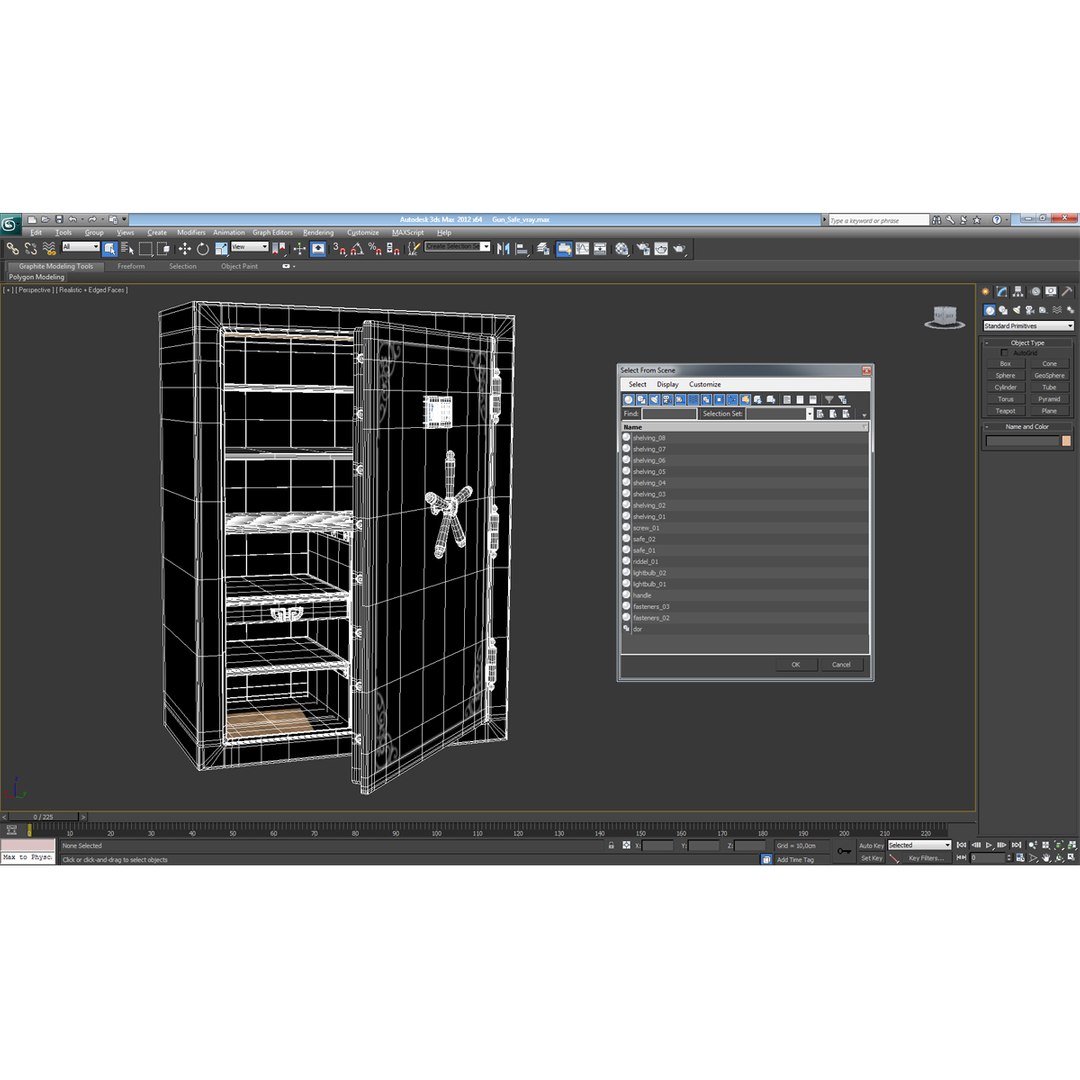Viewport: 1080px width, 1080px height.
Task: Click the ViewCube in the viewport
Action: [x=944, y=317]
